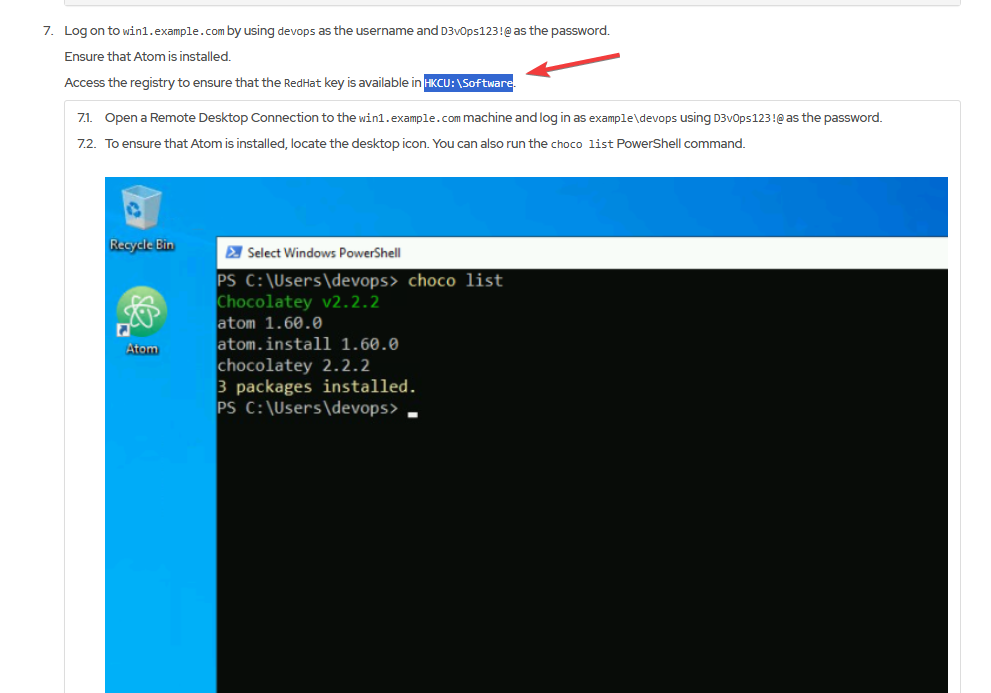Viewport: 991px width, 693px height.
Task: Click the RedHat key name text
Action: pos(303,83)
